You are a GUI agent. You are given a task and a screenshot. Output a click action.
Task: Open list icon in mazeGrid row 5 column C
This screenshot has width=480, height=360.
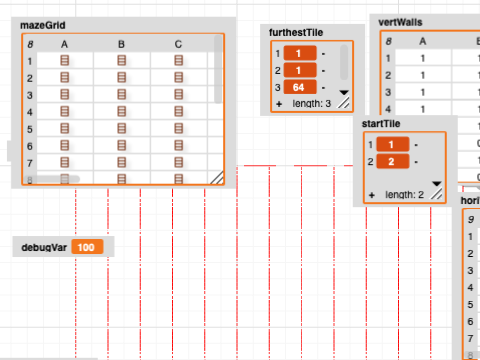coord(179,129)
